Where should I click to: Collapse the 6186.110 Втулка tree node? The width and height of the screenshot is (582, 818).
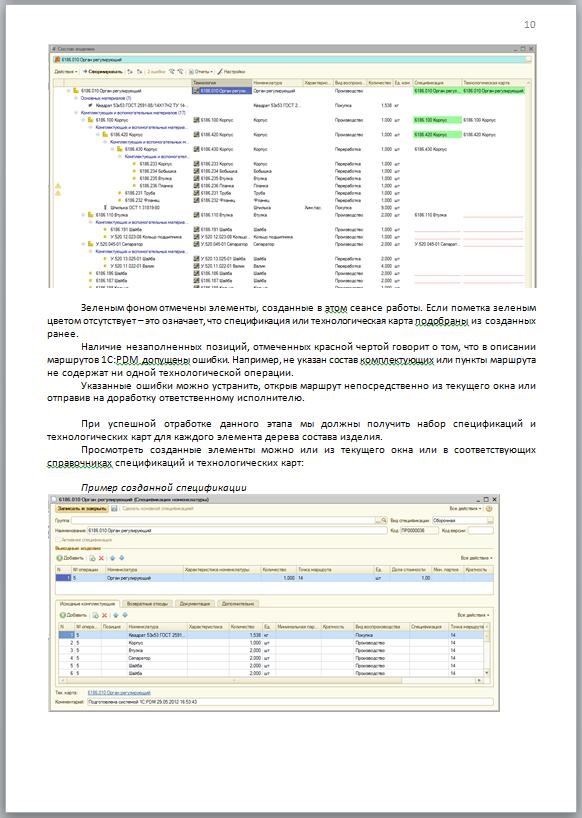click(83, 215)
